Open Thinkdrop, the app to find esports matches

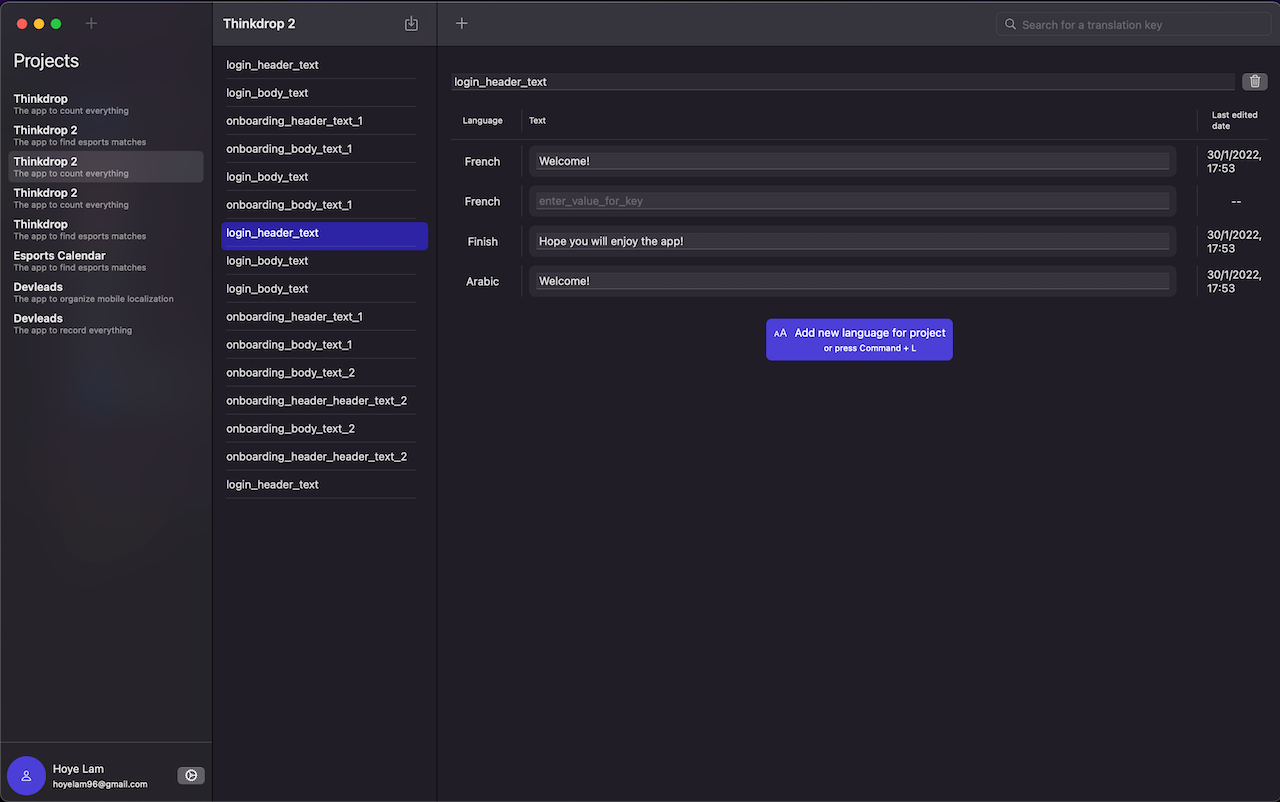106,229
